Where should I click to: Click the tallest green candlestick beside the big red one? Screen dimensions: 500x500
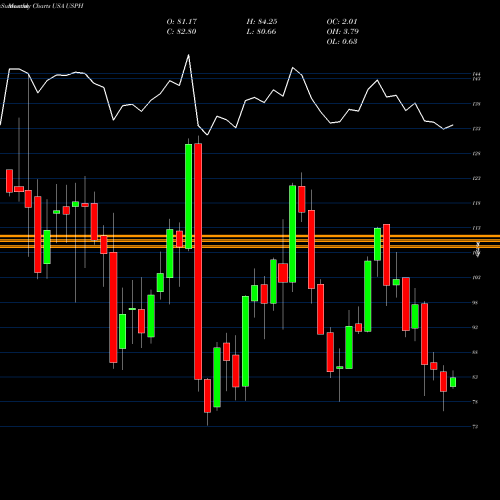[189, 197]
